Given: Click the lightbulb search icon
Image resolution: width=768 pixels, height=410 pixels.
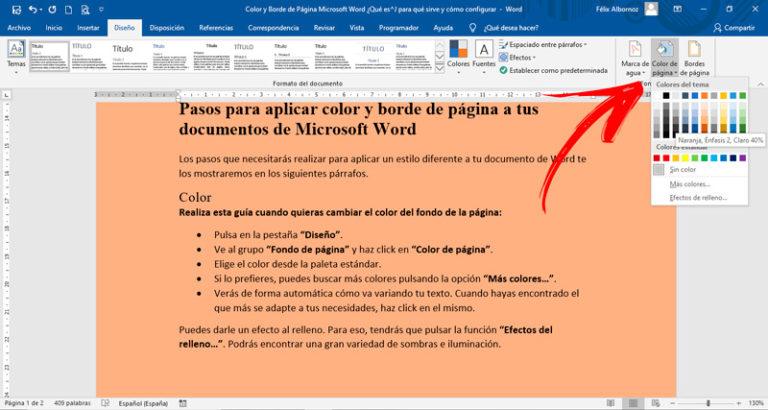Looking at the screenshot, I should coord(472,28).
